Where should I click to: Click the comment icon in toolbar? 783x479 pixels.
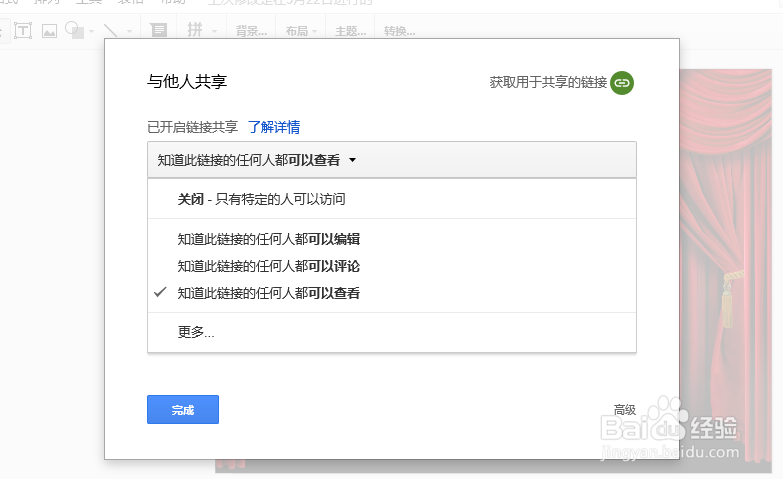(159, 31)
